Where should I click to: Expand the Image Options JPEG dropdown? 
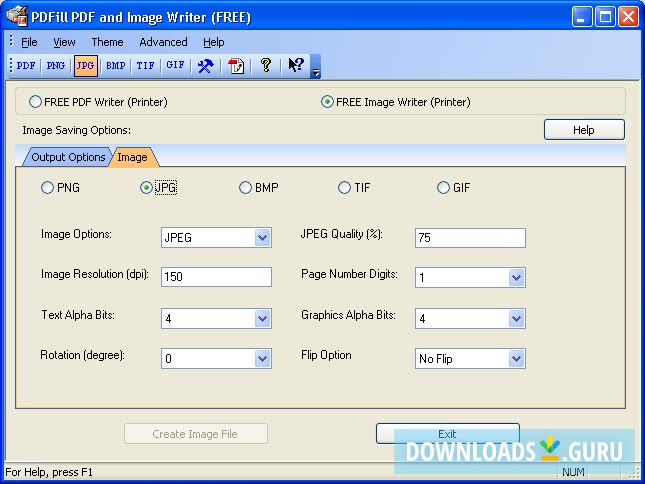click(x=262, y=238)
